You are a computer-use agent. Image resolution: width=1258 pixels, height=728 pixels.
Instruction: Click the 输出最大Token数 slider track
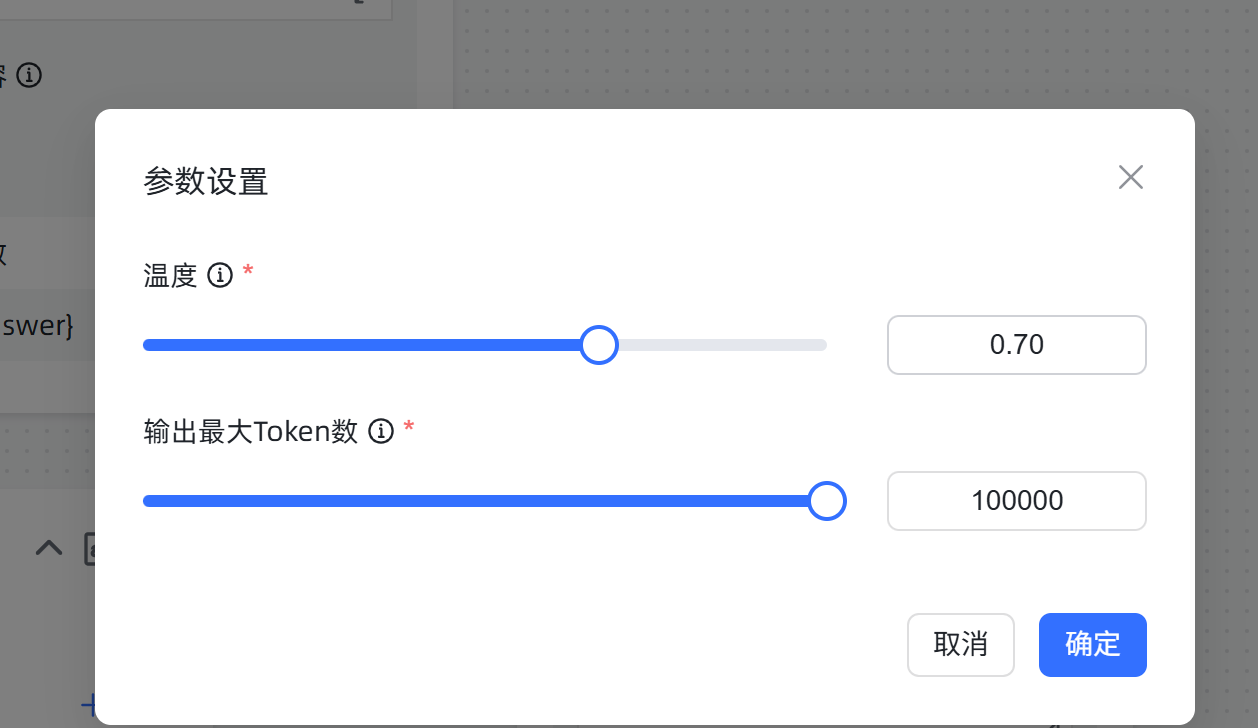pyautogui.click(x=480, y=501)
